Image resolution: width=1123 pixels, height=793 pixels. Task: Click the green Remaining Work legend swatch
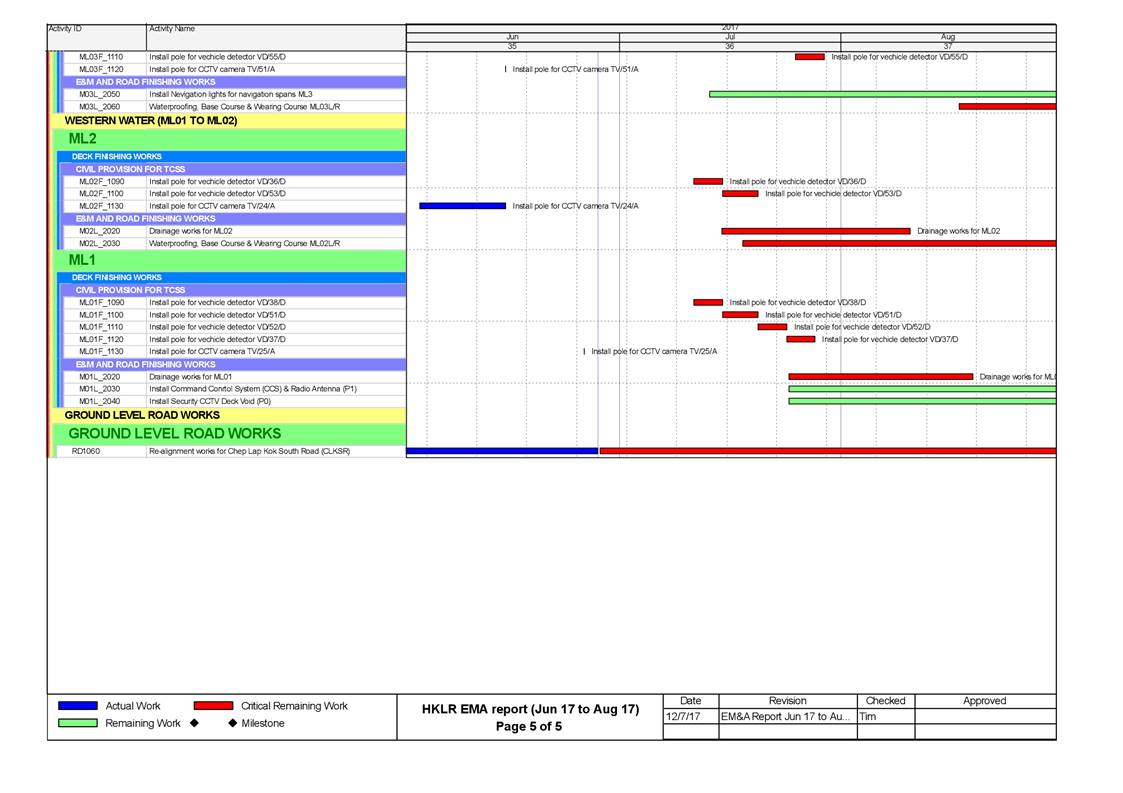pos(78,723)
